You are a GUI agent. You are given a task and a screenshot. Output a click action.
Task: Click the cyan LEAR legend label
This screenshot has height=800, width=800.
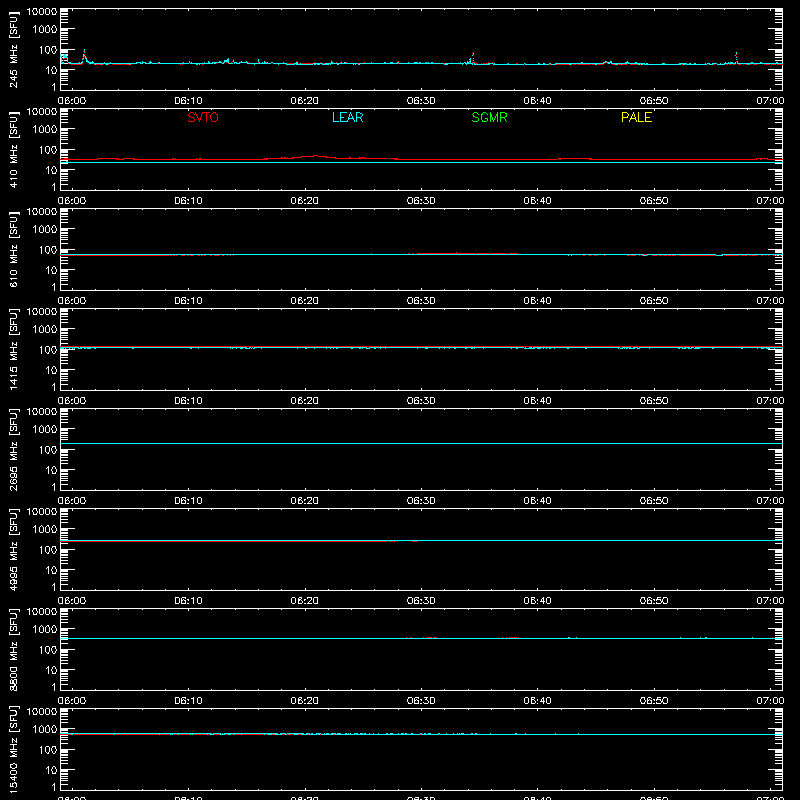347,117
